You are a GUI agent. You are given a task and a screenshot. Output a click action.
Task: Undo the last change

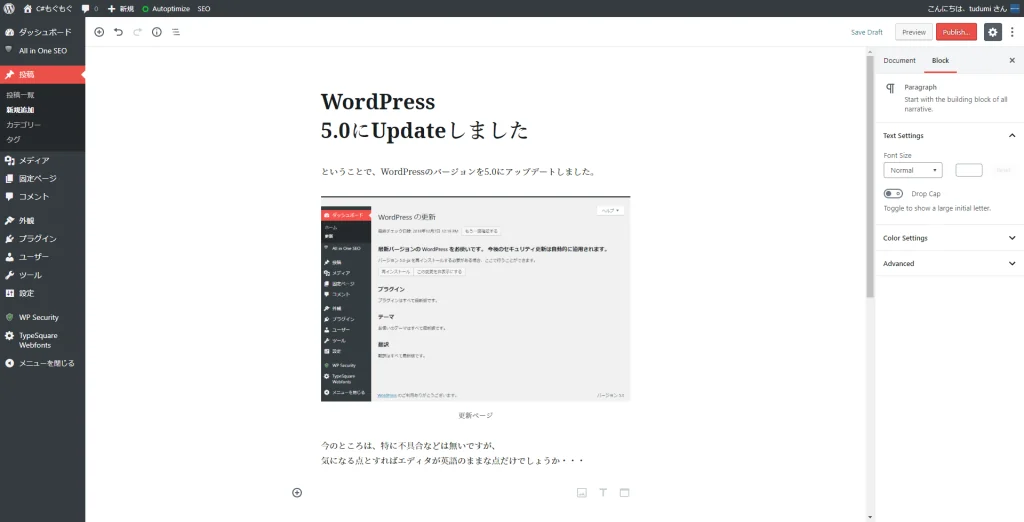click(x=118, y=32)
